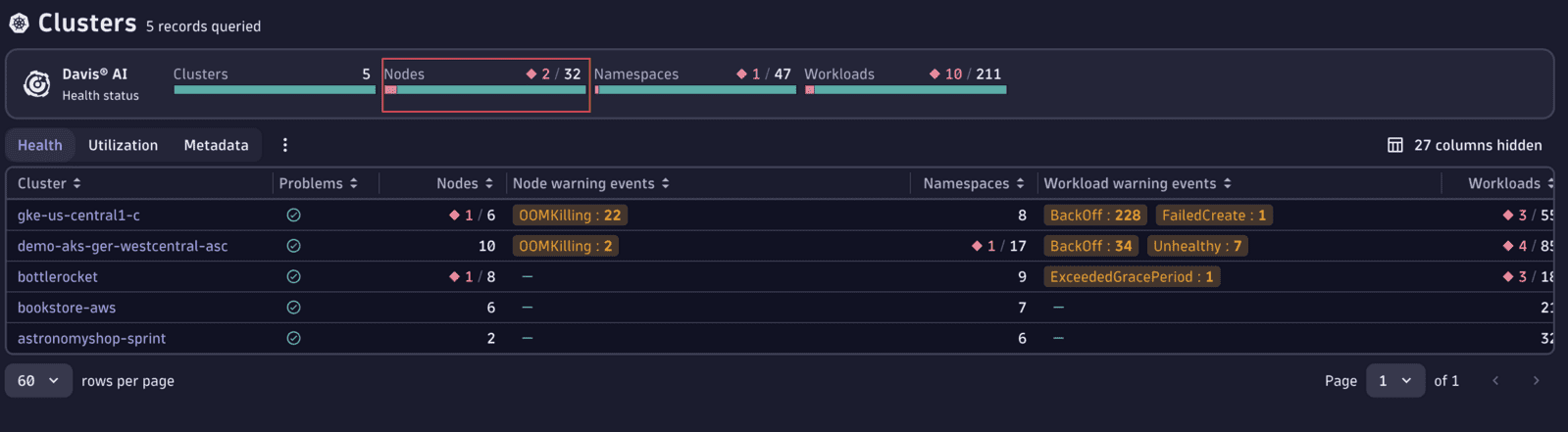Click the Kubernetes Clusters heading icon
Viewport: 1568px width, 432px height.
coord(19,23)
